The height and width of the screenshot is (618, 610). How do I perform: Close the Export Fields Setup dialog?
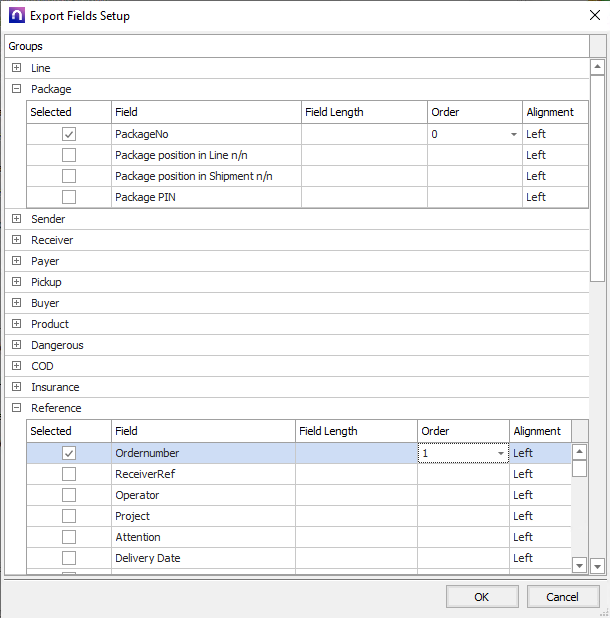584,15
